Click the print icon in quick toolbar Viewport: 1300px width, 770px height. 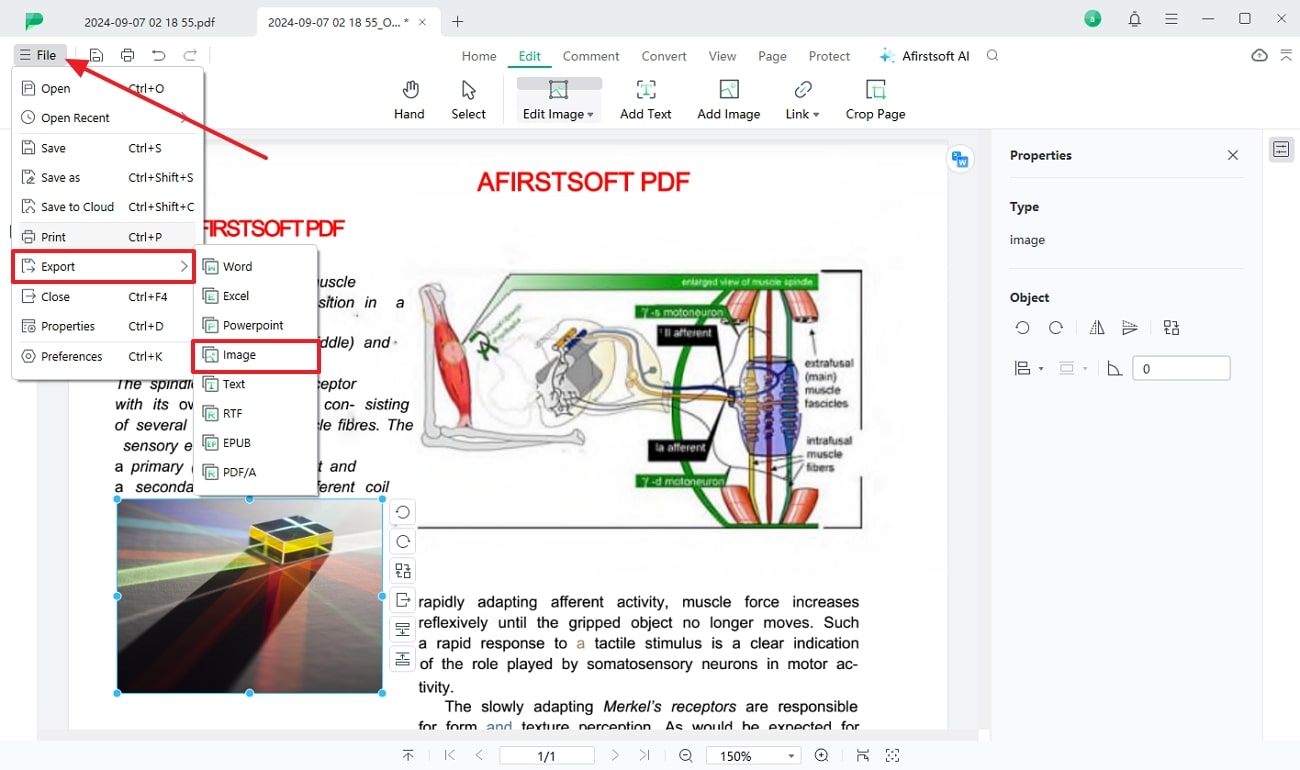(x=127, y=56)
